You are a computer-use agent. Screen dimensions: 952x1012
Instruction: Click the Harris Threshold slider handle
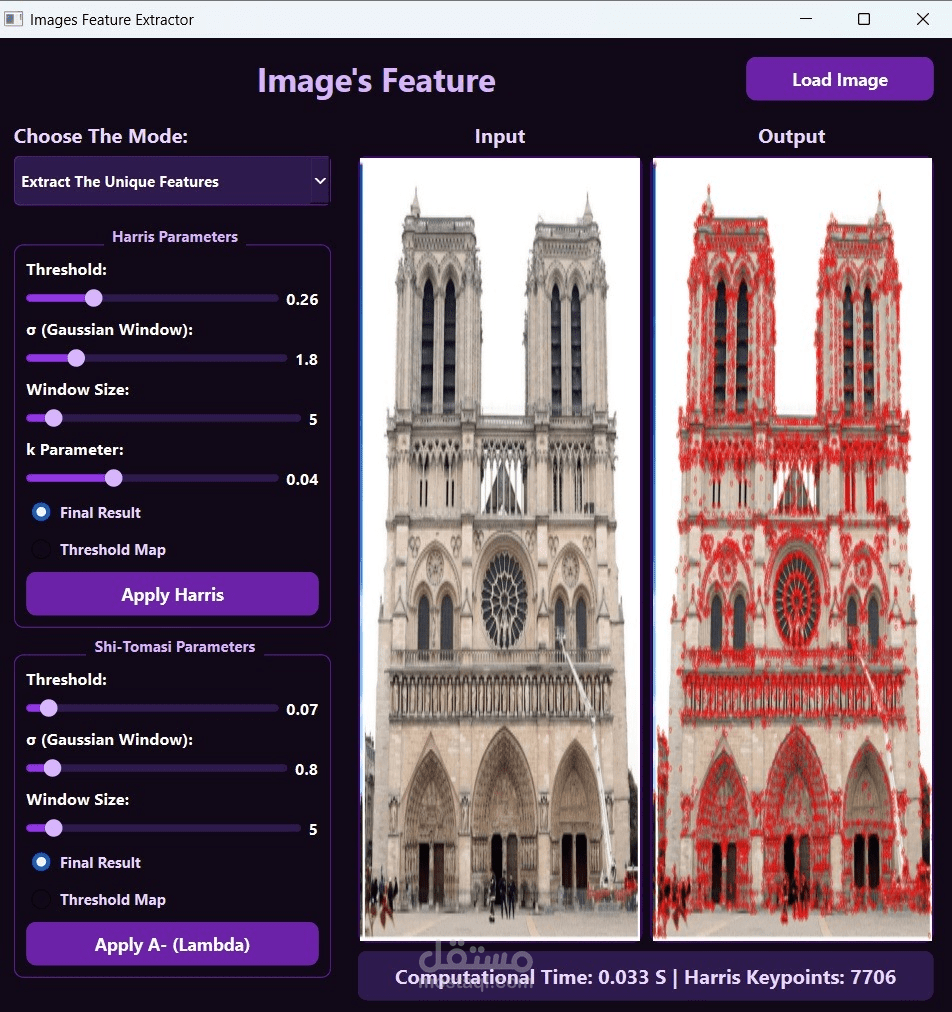(94, 298)
